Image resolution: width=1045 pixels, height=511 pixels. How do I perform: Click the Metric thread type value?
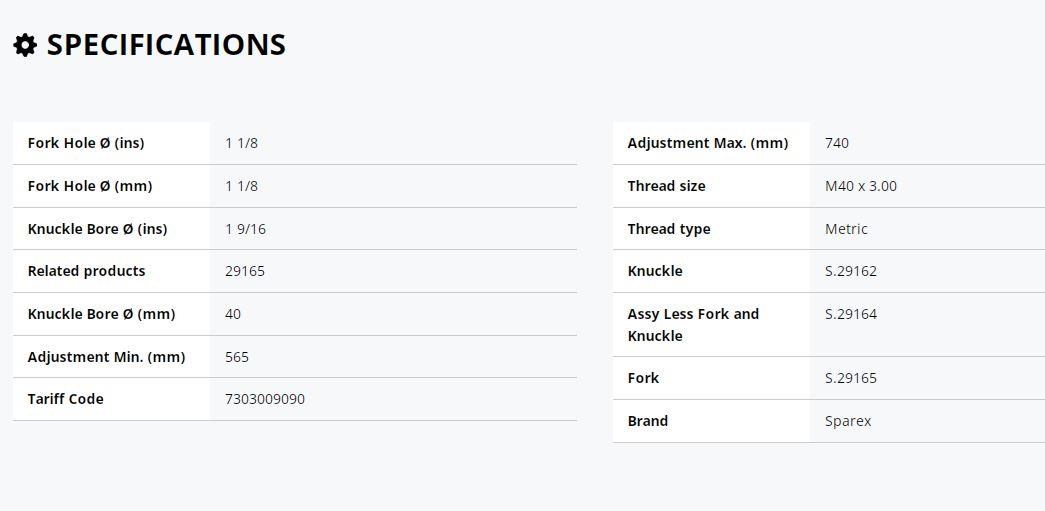point(846,229)
